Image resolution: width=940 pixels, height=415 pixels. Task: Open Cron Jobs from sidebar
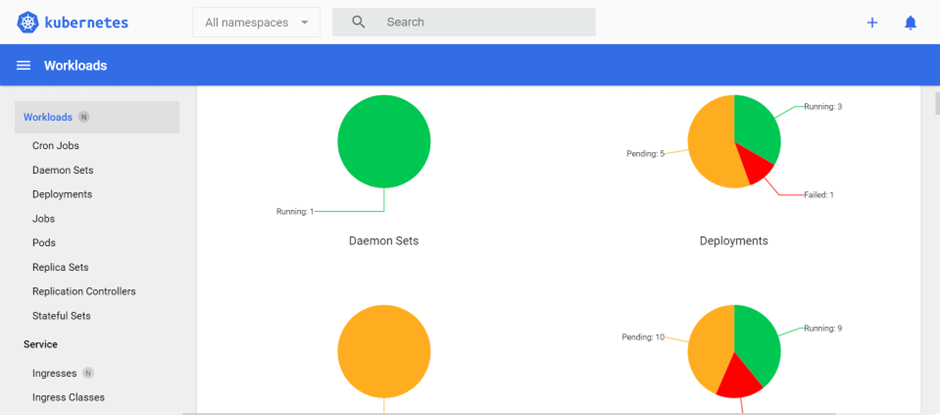click(x=56, y=146)
